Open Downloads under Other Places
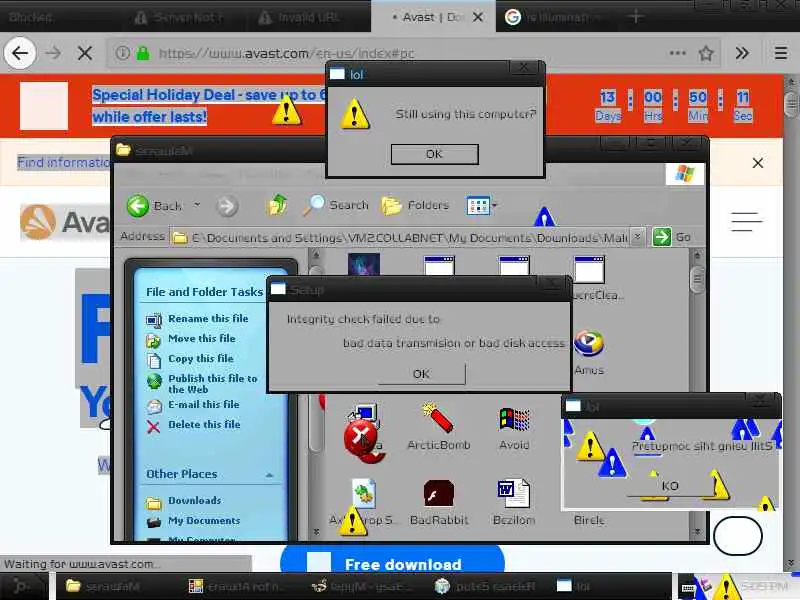Viewport: 800px width, 600px height. (x=195, y=501)
